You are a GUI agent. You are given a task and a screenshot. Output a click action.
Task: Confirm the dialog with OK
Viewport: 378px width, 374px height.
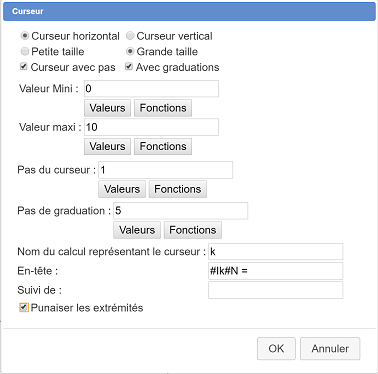276,349
